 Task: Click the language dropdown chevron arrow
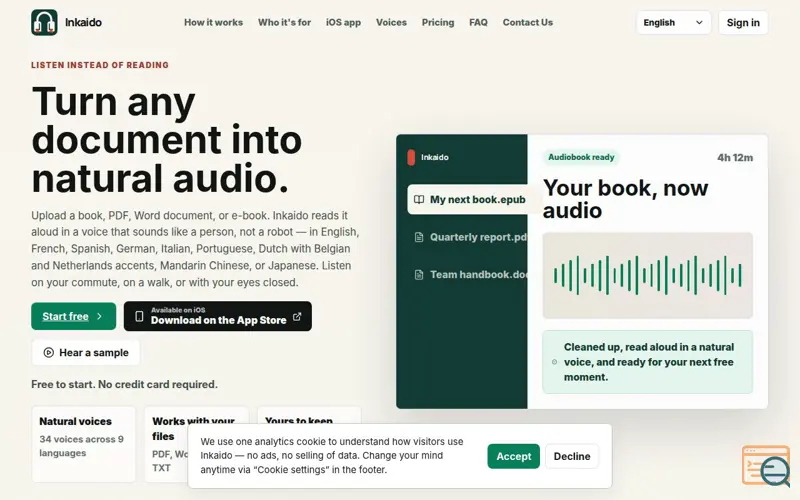click(699, 22)
